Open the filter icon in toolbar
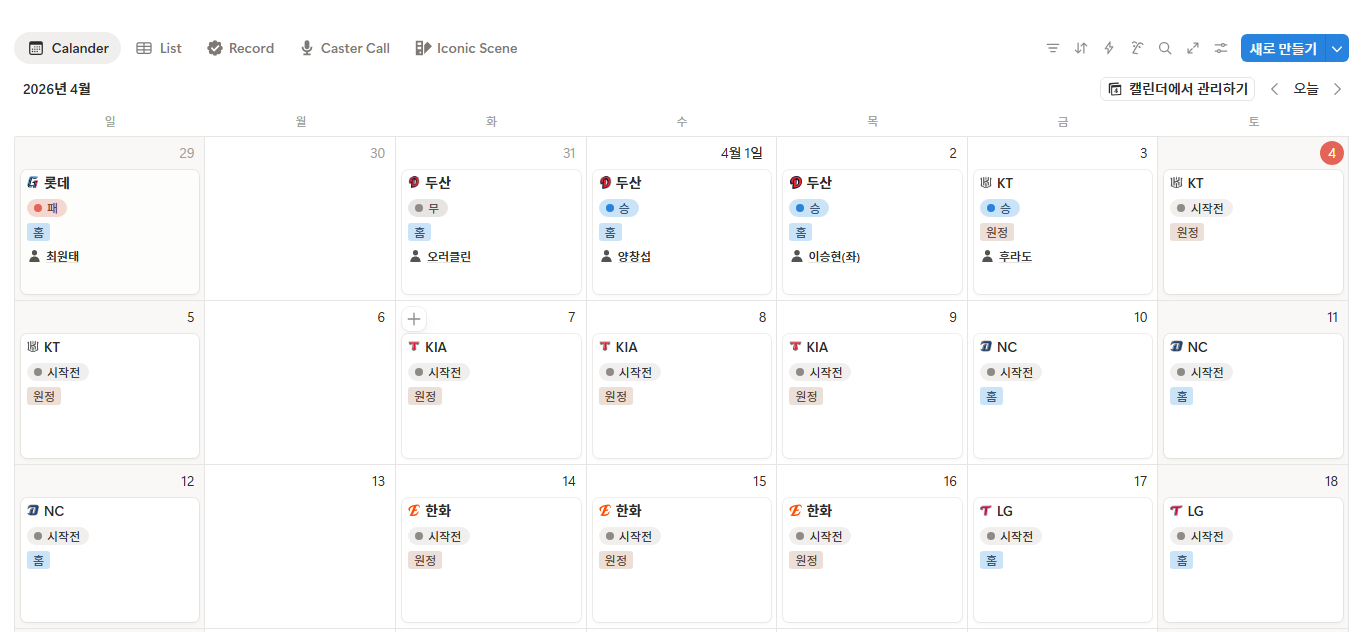Viewport: 1361px width, 632px height. pos(1052,48)
